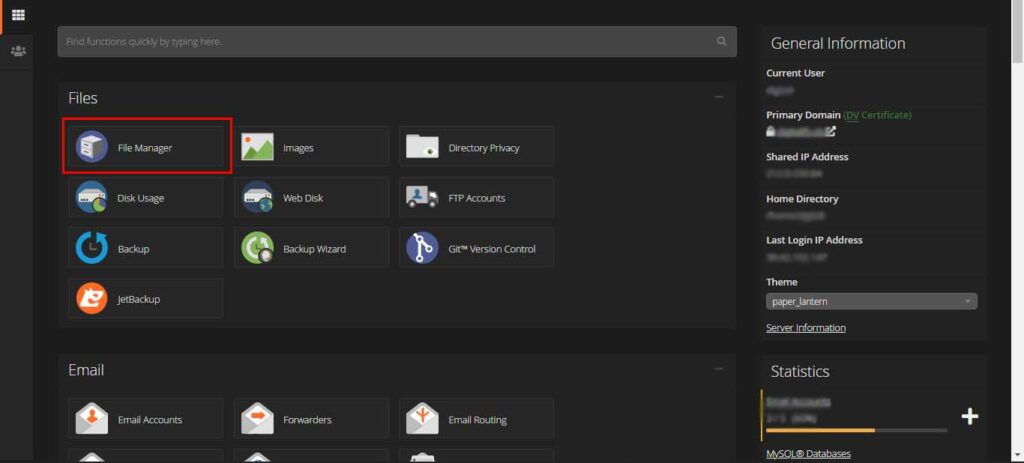Open the MySQL Databases statistics link
This screenshot has height=463, width=1024.
point(808,454)
